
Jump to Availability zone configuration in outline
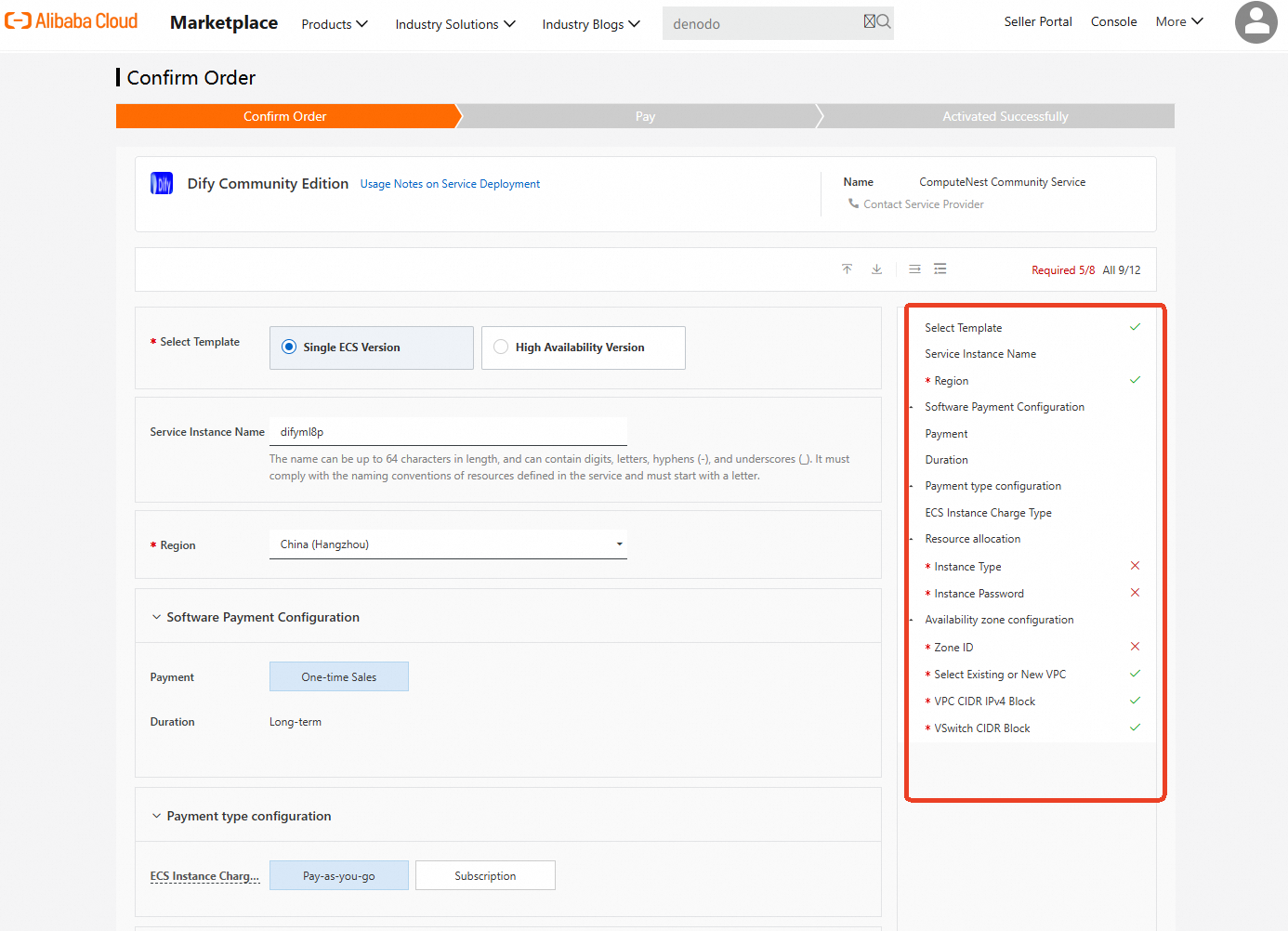999,620
